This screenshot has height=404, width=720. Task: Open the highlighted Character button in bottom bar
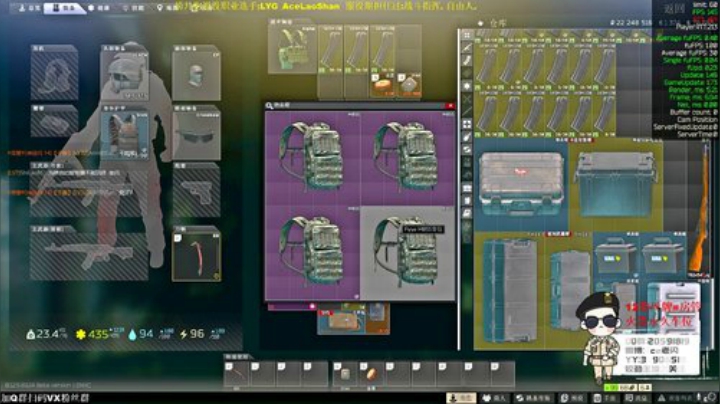click(461, 398)
